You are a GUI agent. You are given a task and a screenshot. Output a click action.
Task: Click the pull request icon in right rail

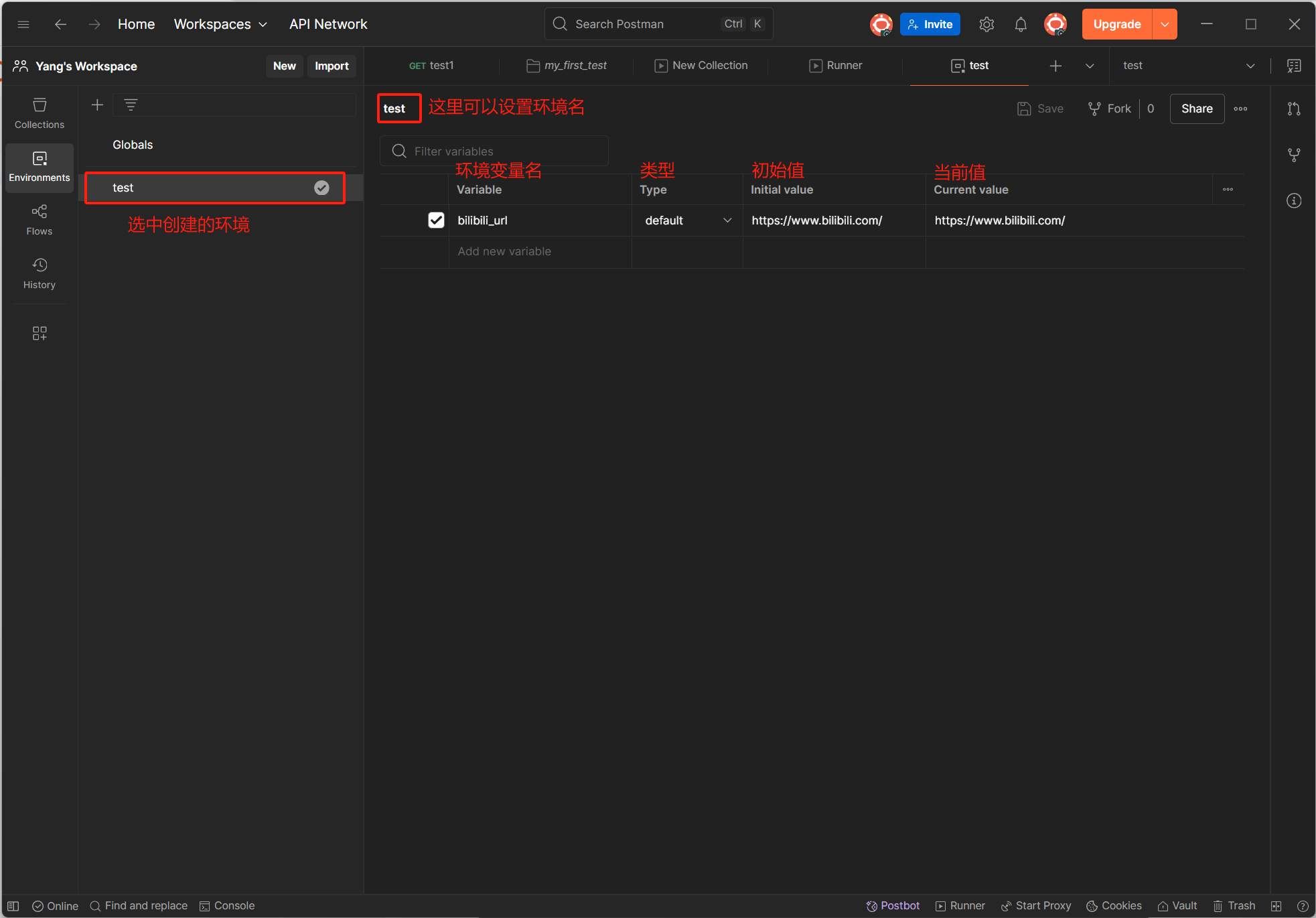click(1294, 109)
